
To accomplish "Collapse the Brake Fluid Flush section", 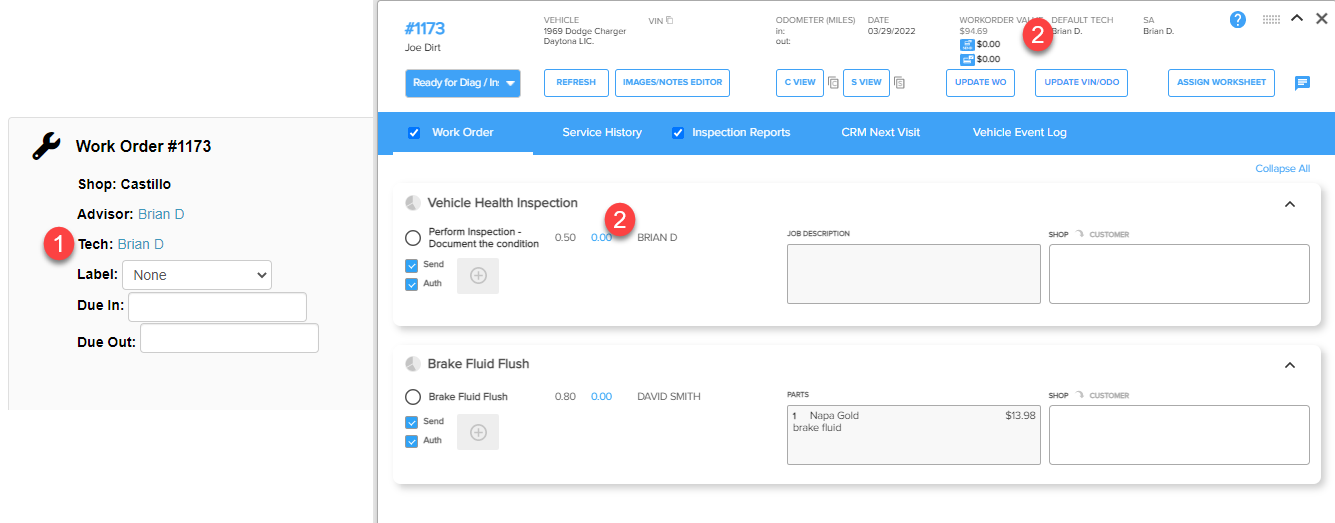I will pyautogui.click(x=1290, y=365).
